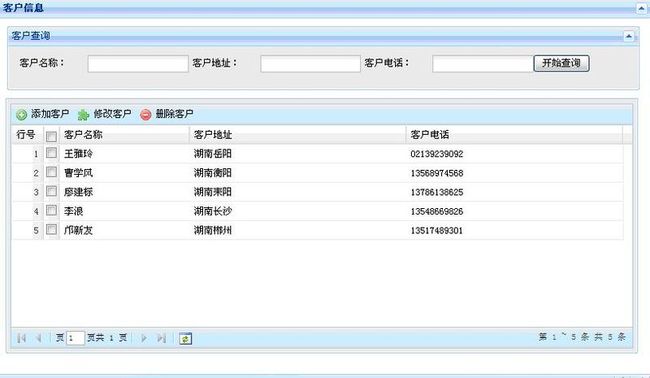The height and width of the screenshot is (378, 650).
Task: Click 添加客户 toolbar label
Action: pos(50,114)
